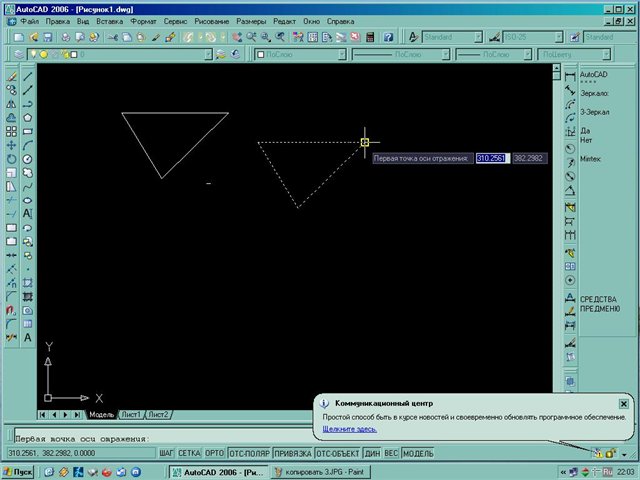Select the Erase modify tool
Viewport: 640px width, 480px height.
tap(11, 75)
